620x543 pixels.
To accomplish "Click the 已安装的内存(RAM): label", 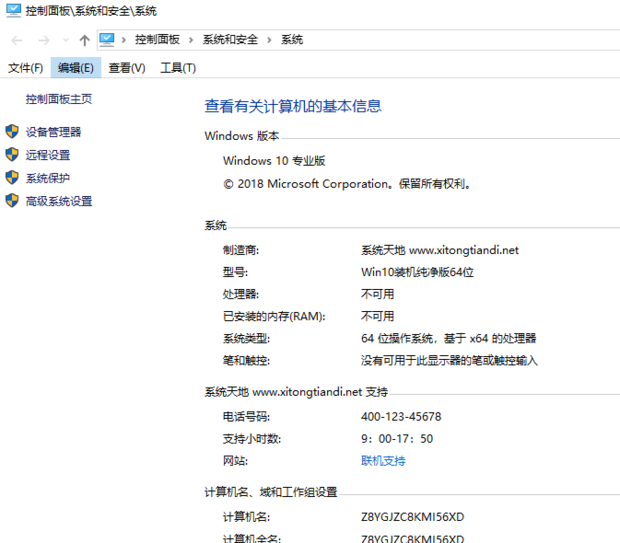I will [x=274, y=316].
